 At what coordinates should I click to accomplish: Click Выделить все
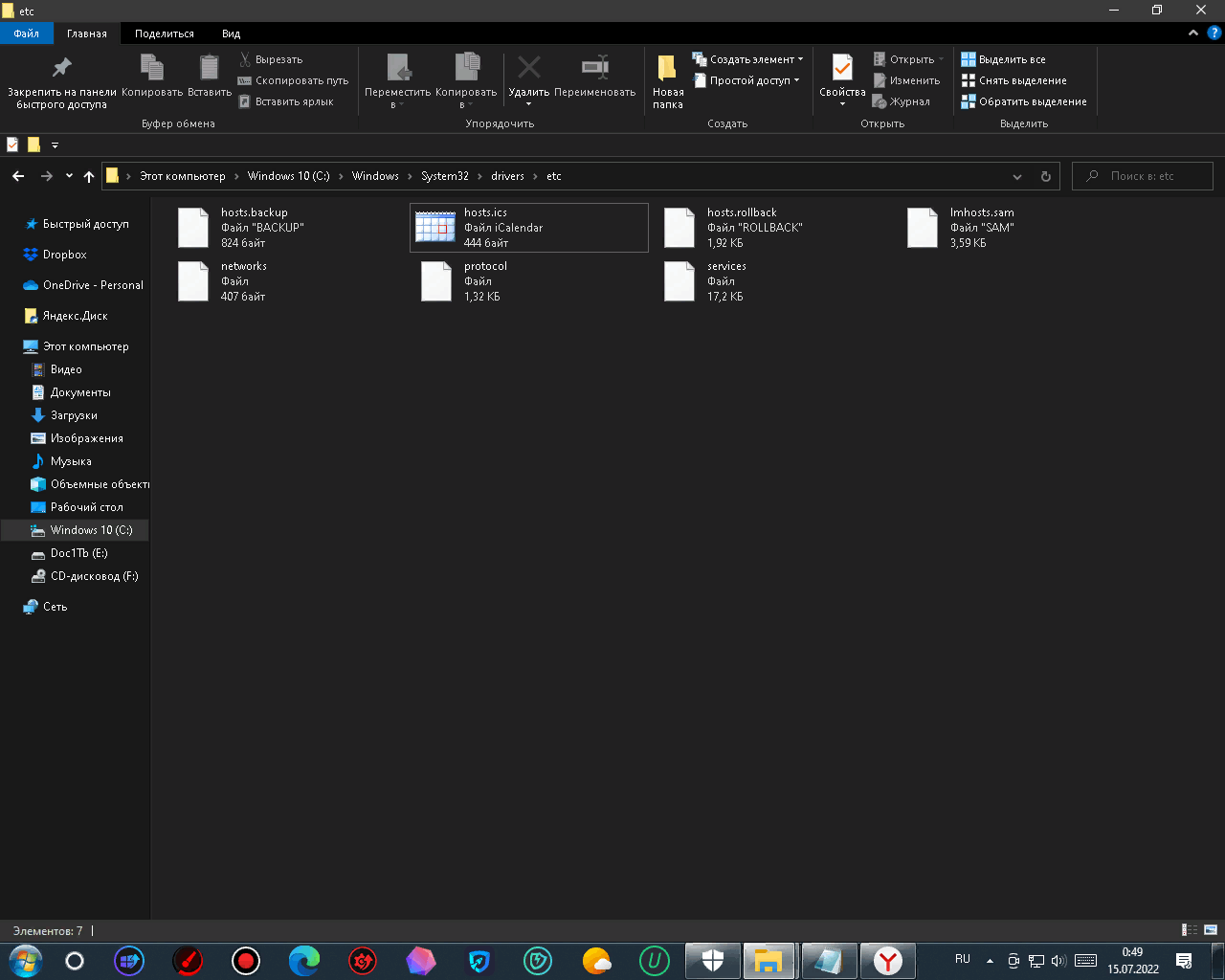[1003, 59]
